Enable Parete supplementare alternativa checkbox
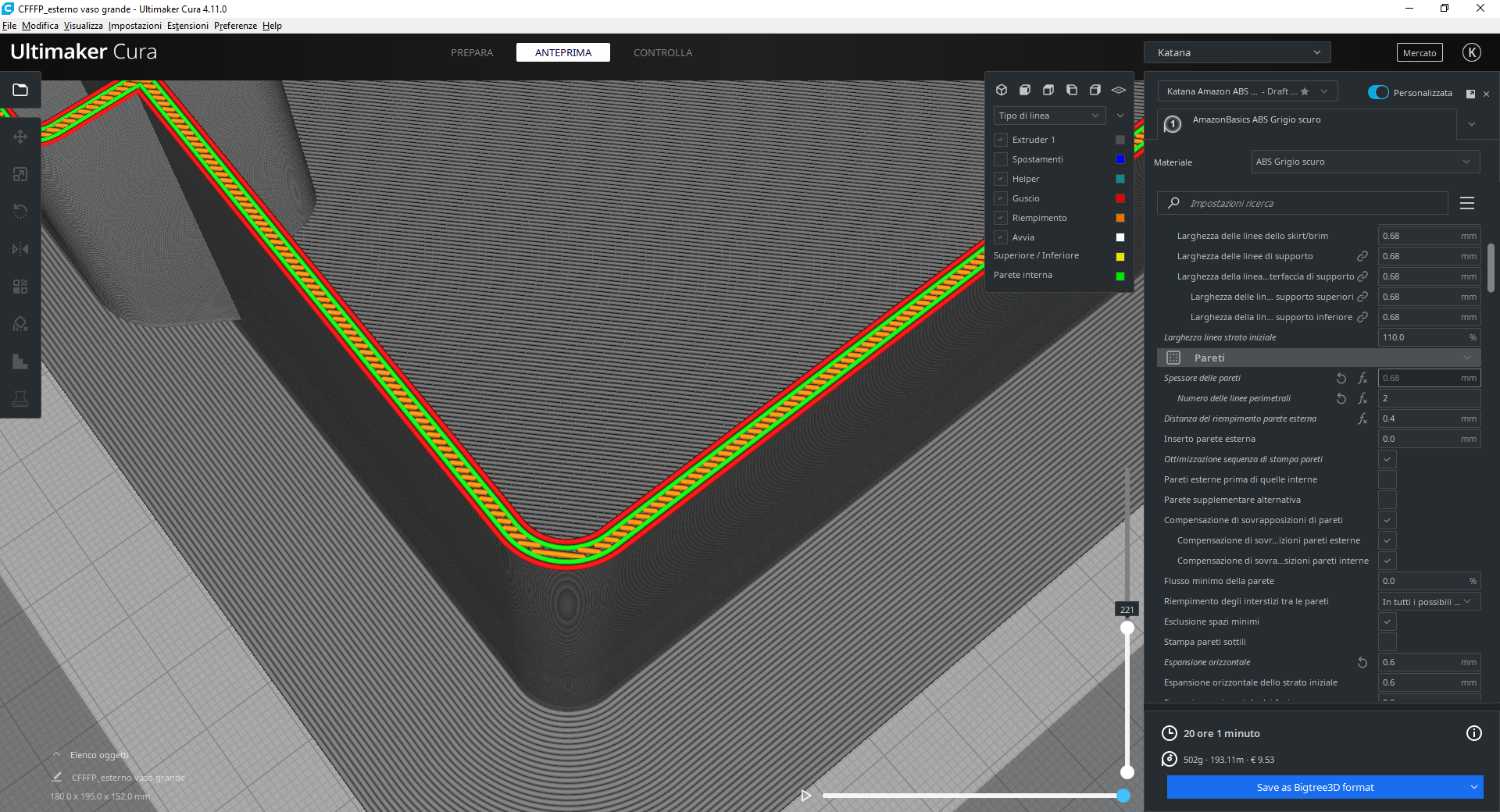 [x=1387, y=499]
